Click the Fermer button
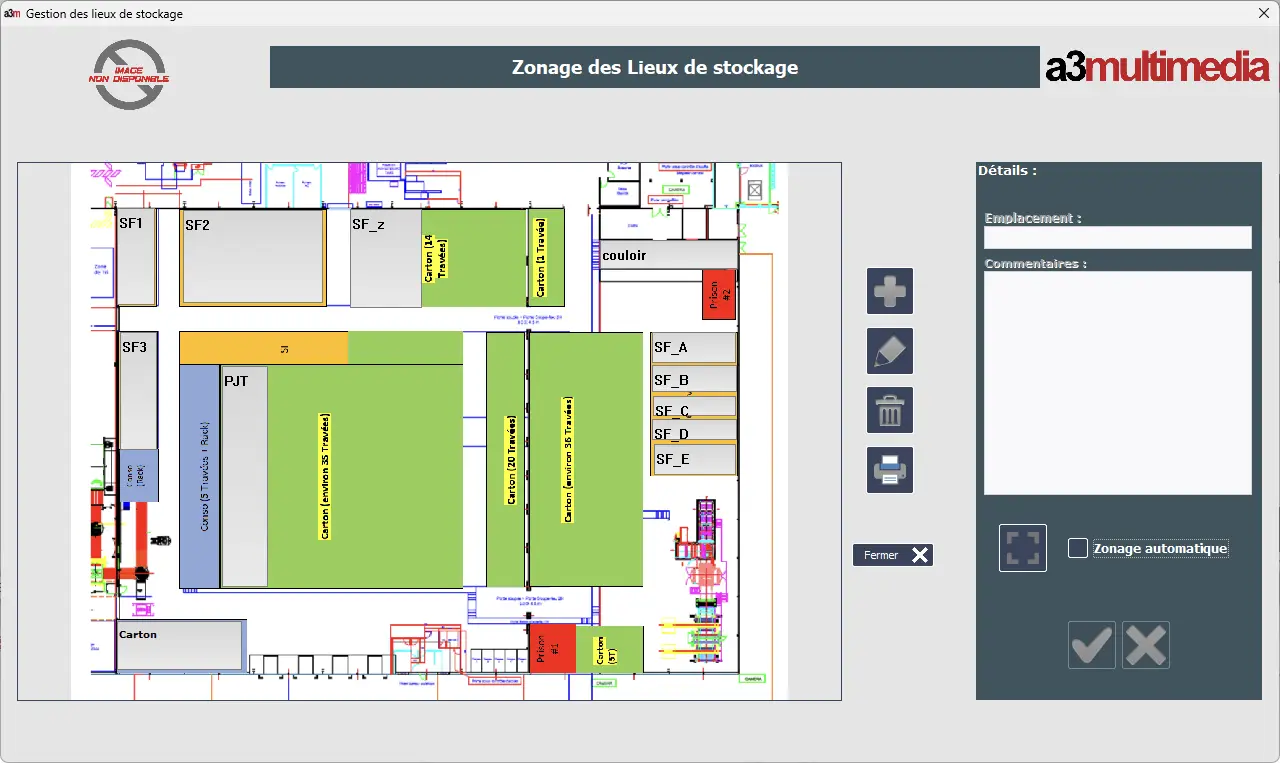Screen dimensions: 1280x763 pos(893,555)
